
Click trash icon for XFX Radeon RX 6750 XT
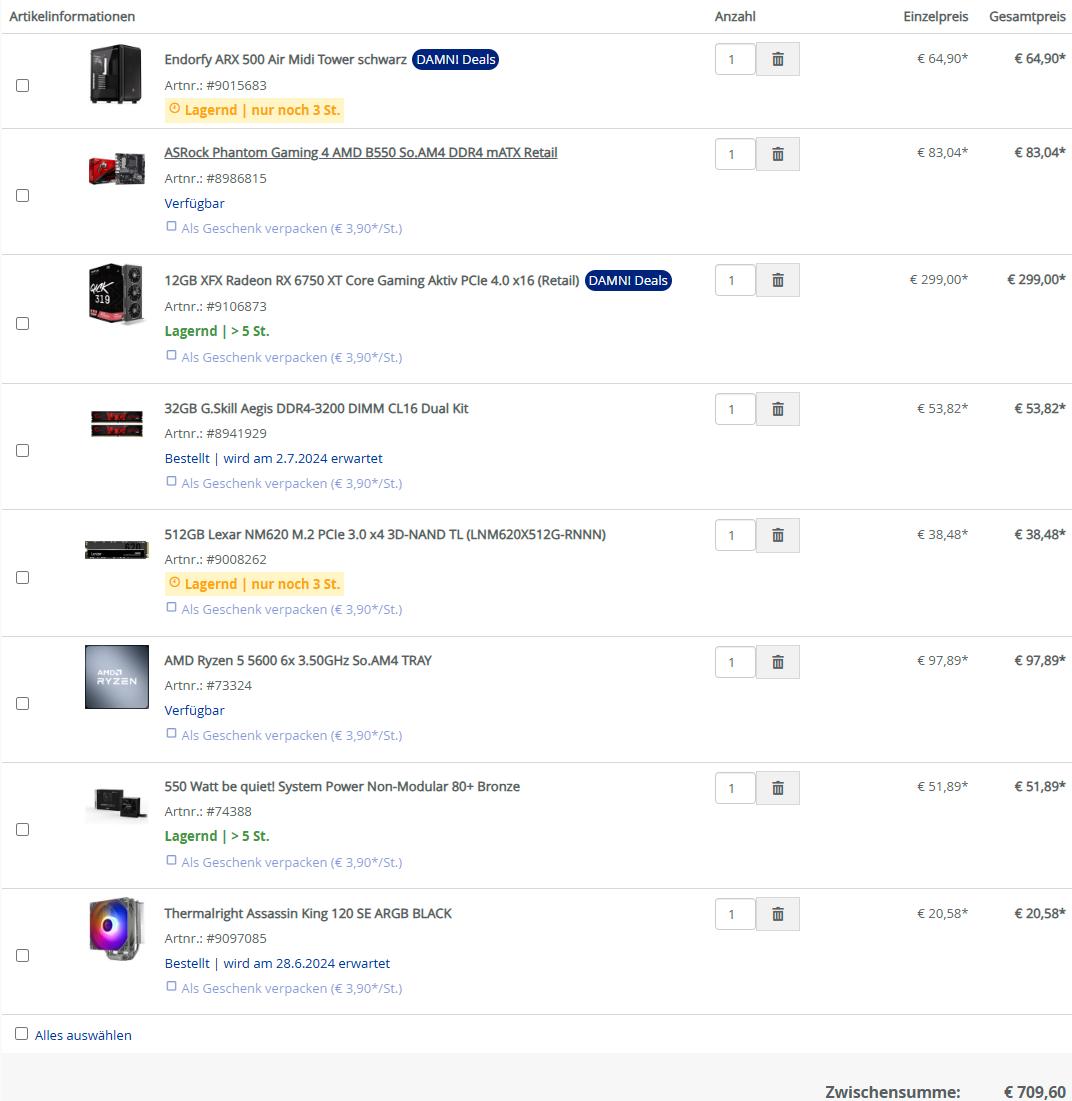coord(778,280)
